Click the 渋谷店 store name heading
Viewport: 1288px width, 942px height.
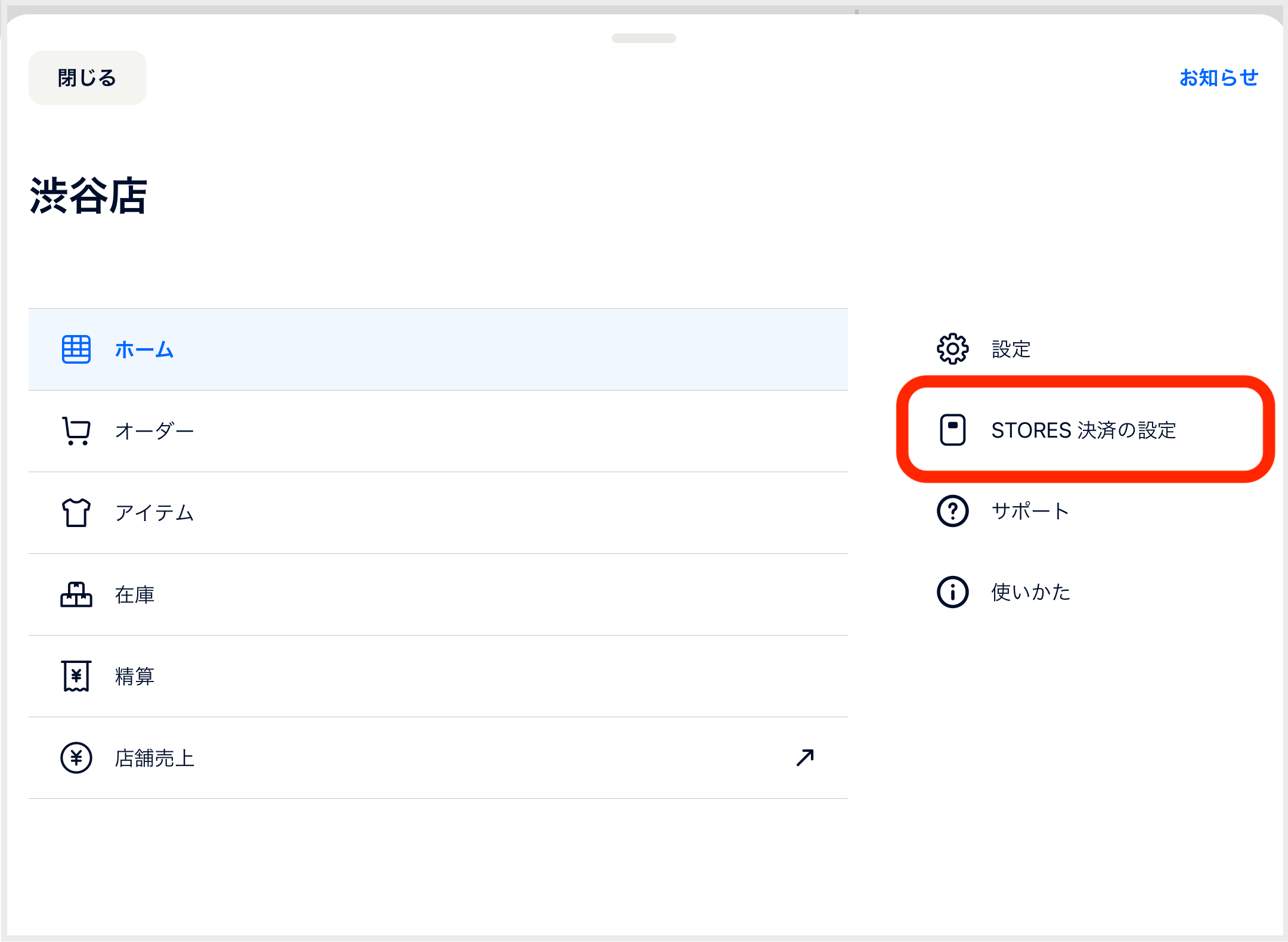coord(88,196)
